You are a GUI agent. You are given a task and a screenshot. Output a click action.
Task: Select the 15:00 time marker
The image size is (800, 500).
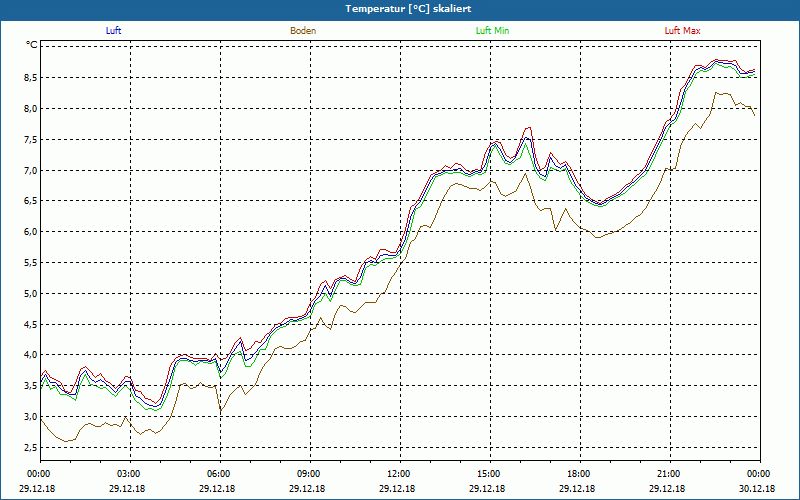[x=489, y=474]
